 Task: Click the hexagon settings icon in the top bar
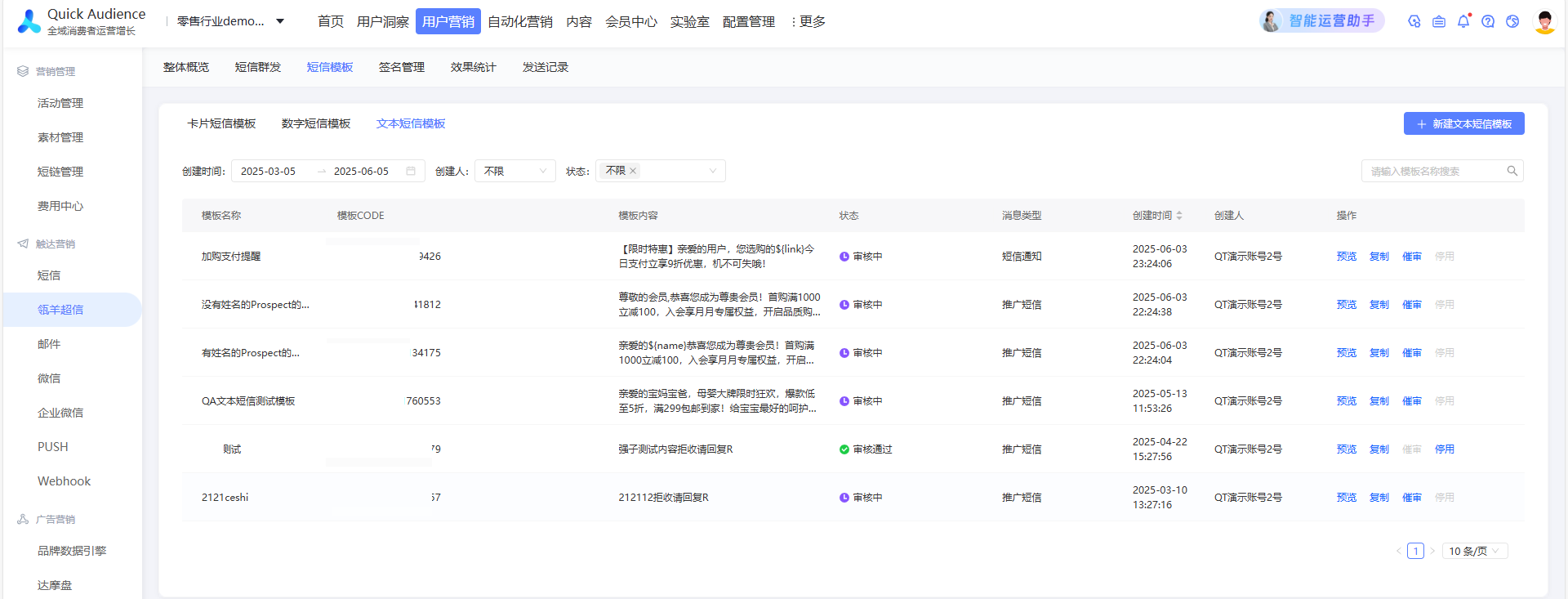(x=1414, y=21)
